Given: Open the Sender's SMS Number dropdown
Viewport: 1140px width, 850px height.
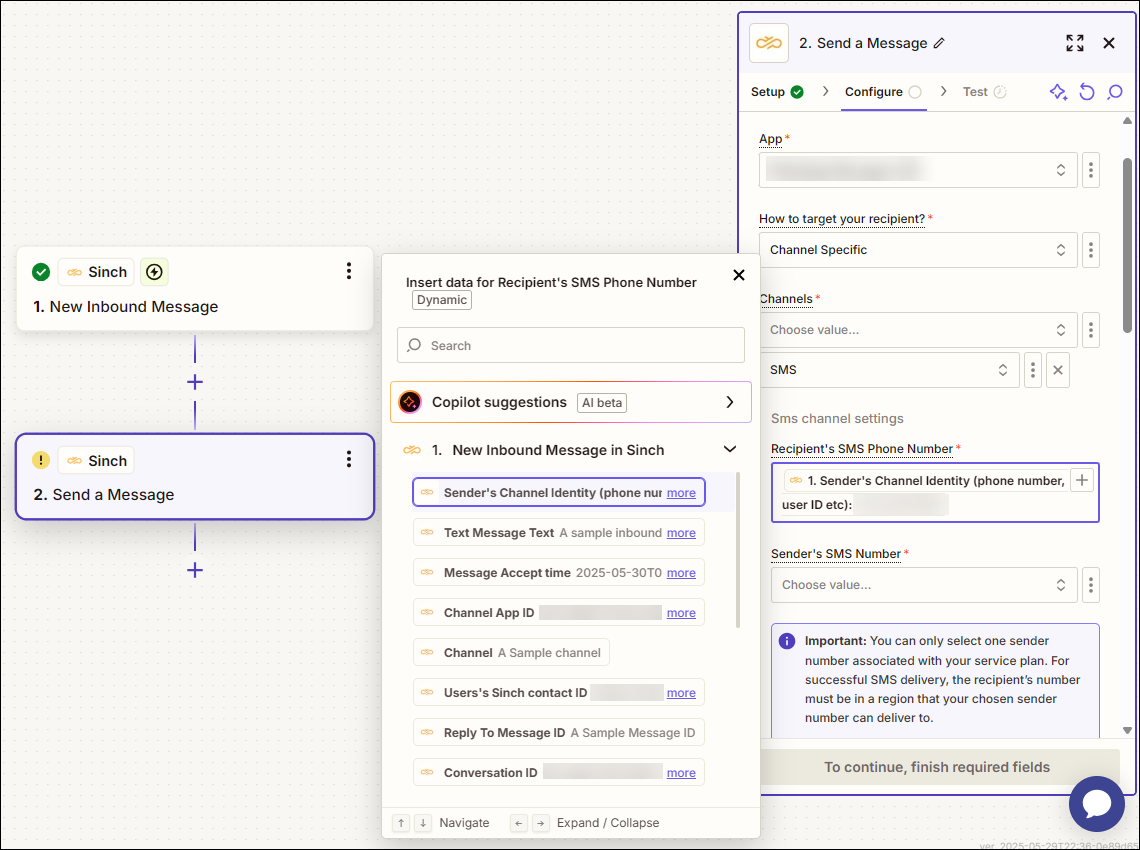Looking at the screenshot, I should [924, 584].
